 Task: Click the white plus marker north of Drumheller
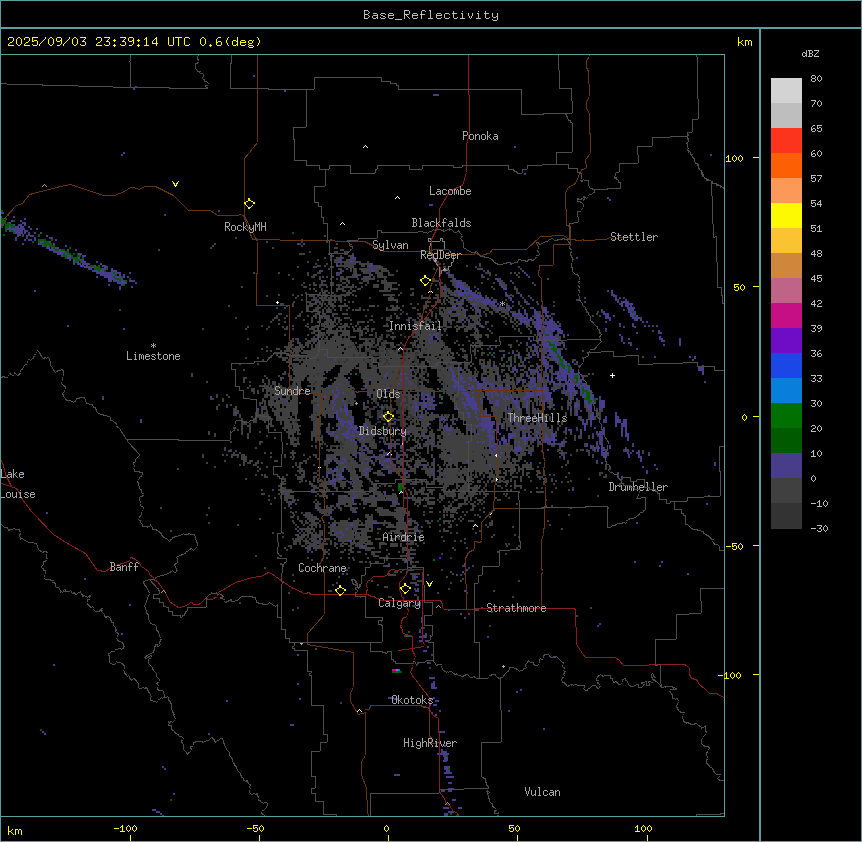612,375
